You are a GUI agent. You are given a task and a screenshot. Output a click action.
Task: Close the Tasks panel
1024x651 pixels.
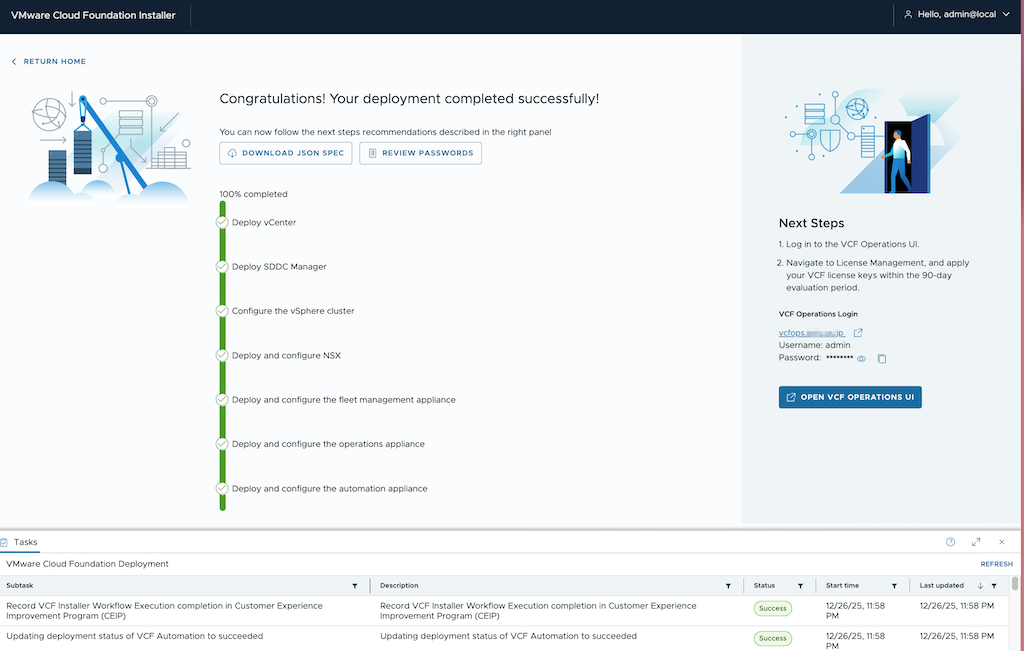1002,542
